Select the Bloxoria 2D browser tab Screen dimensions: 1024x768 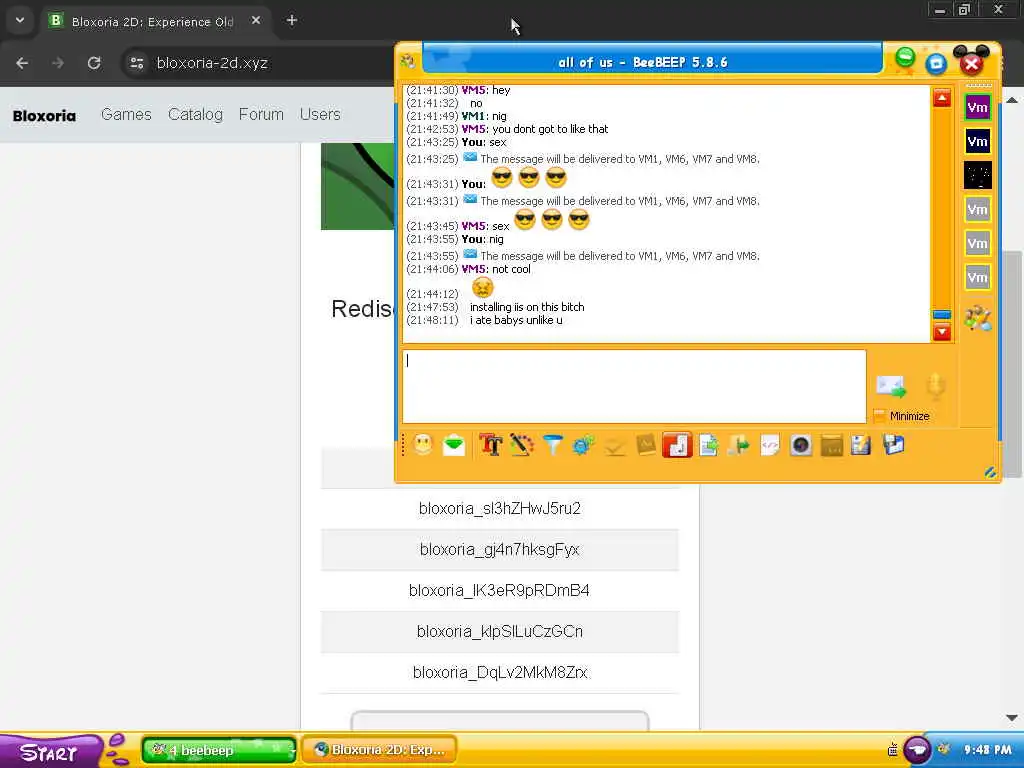point(152,22)
